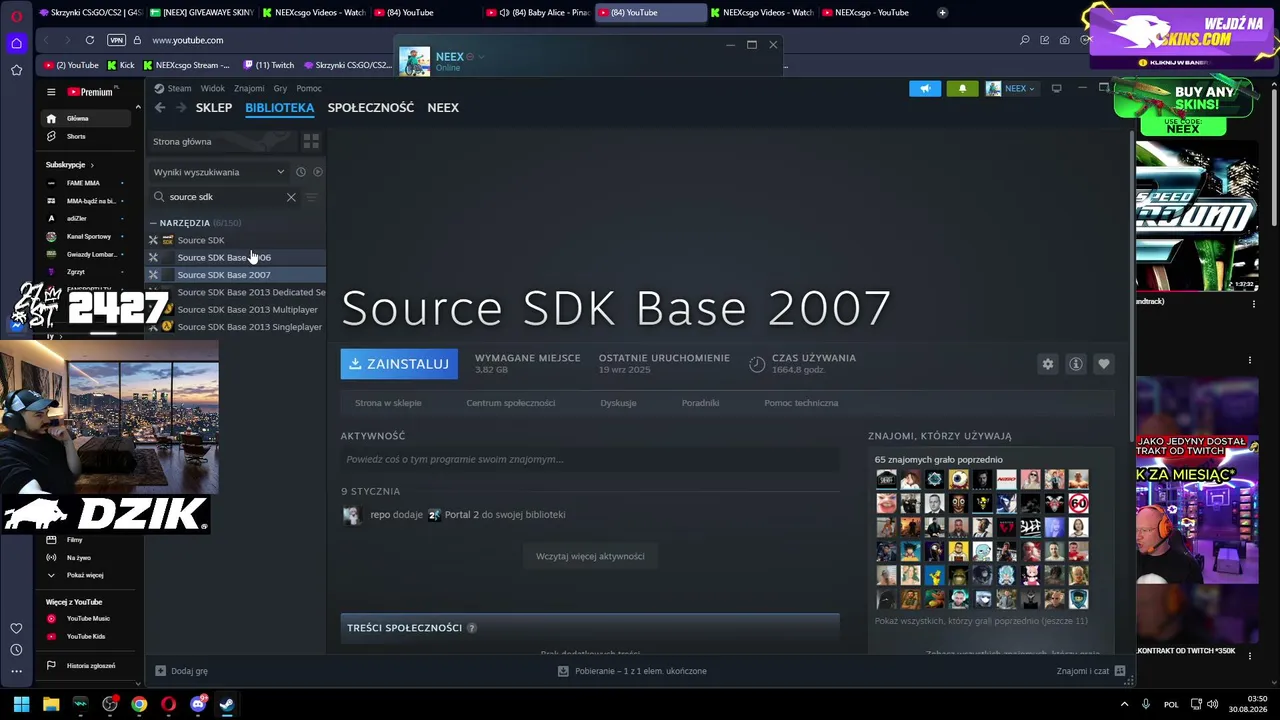Open Steam notifications bell

point(963,88)
